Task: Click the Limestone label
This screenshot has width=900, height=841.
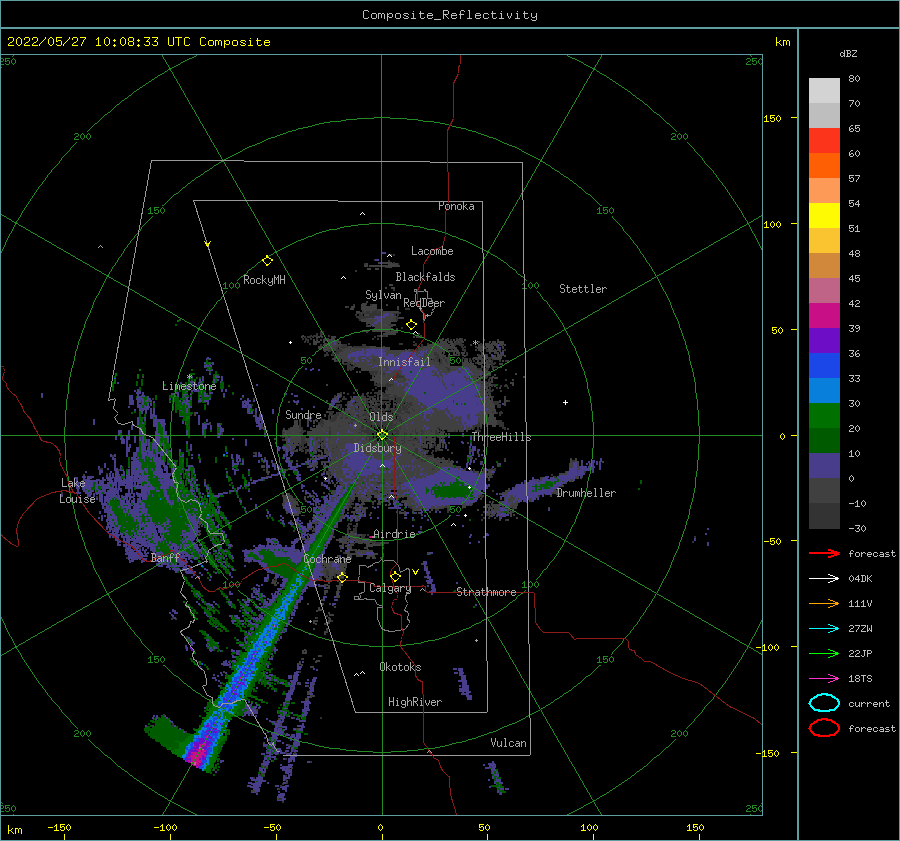Action: pyautogui.click(x=189, y=386)
